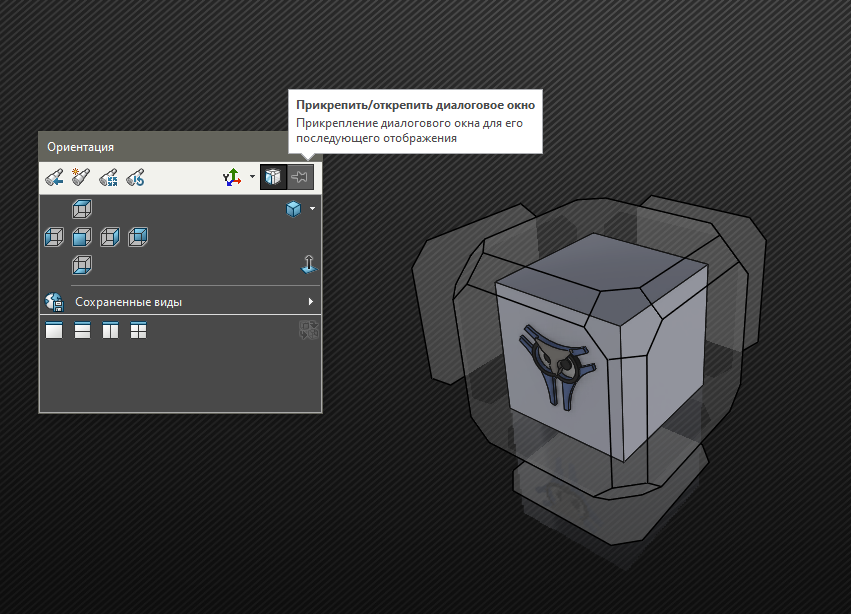
Task: Select the Top standard view cube
Action: (x=82, y=209)
